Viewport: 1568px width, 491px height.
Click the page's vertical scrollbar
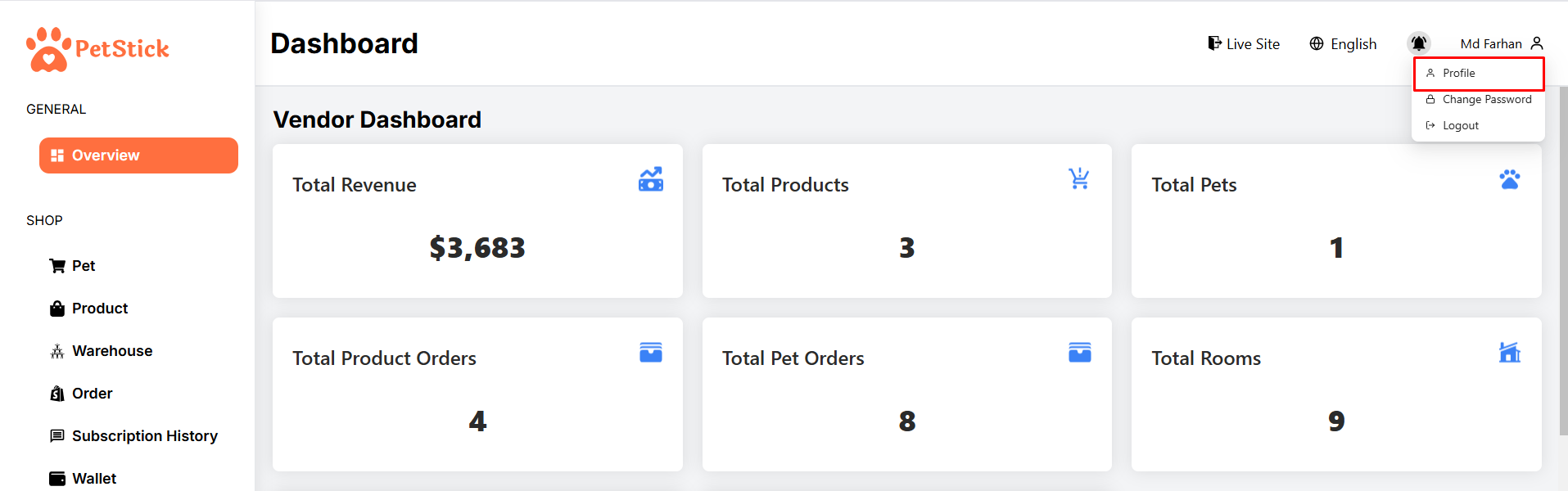[x=1563, y=262]
